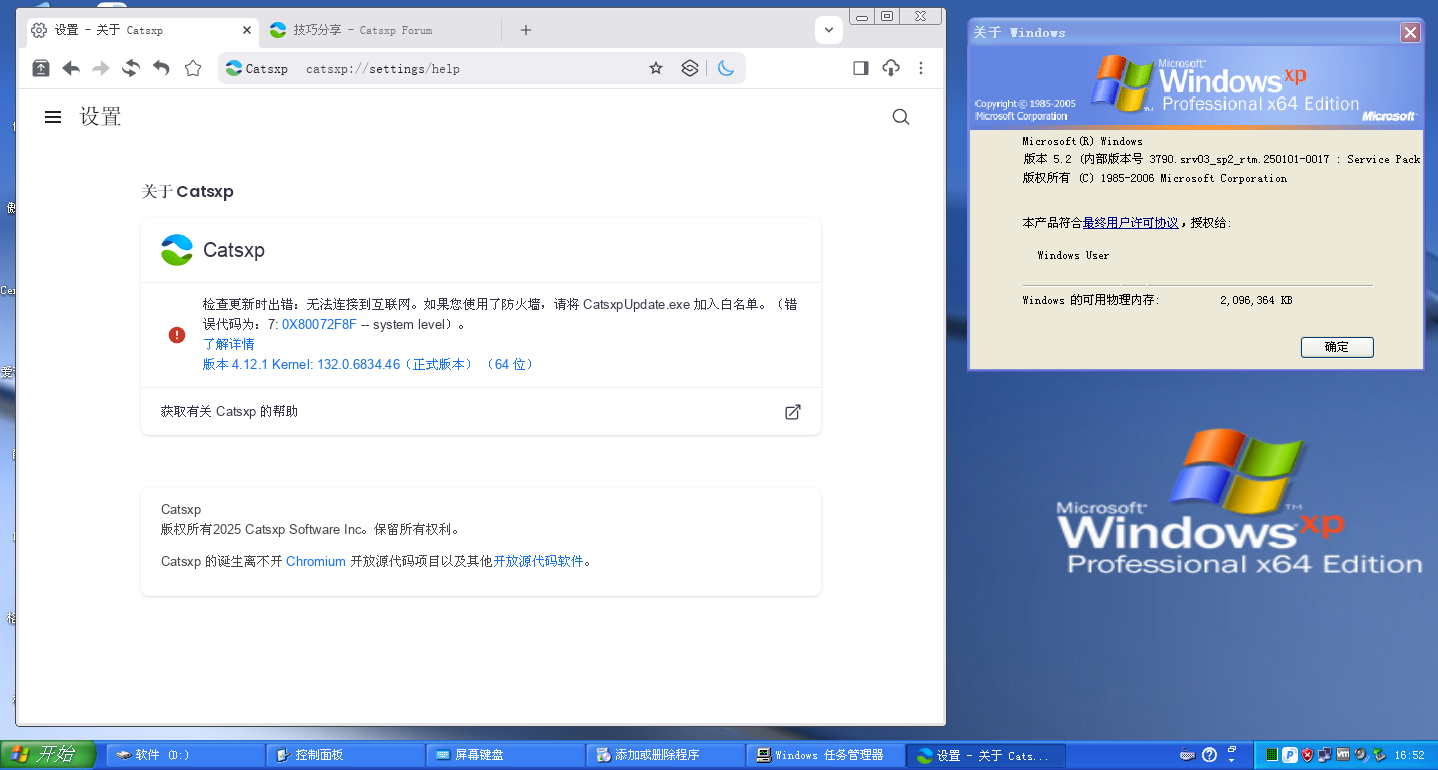Screen dimensions: 1438x770
Task: Open a new tab with plus button
Action: coord(526,30)
